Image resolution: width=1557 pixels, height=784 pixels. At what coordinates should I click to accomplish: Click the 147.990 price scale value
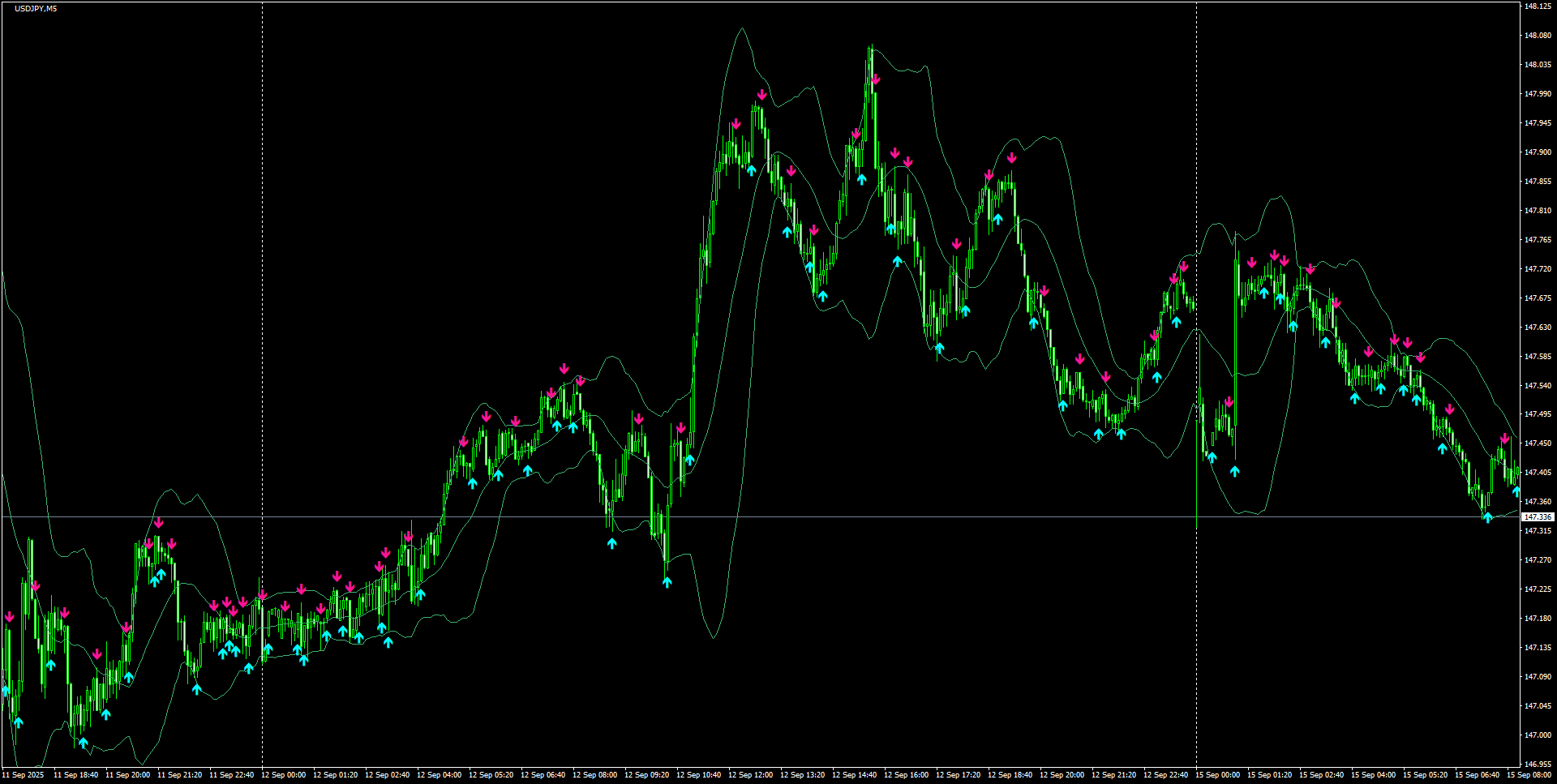1538,94
